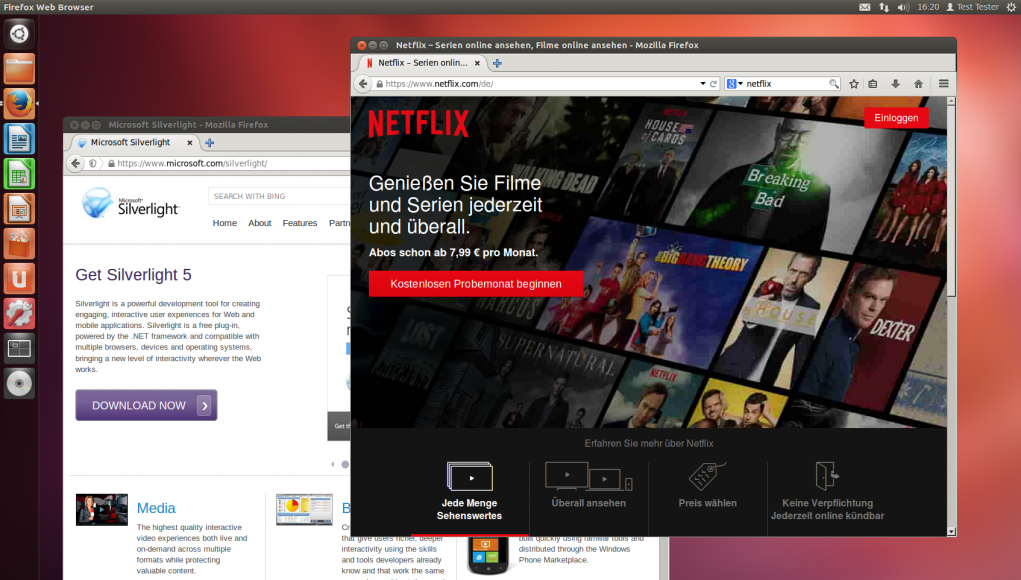1021x580 pixels.
Task: Open the downloads arrow icon
Action: coord(895,84)
